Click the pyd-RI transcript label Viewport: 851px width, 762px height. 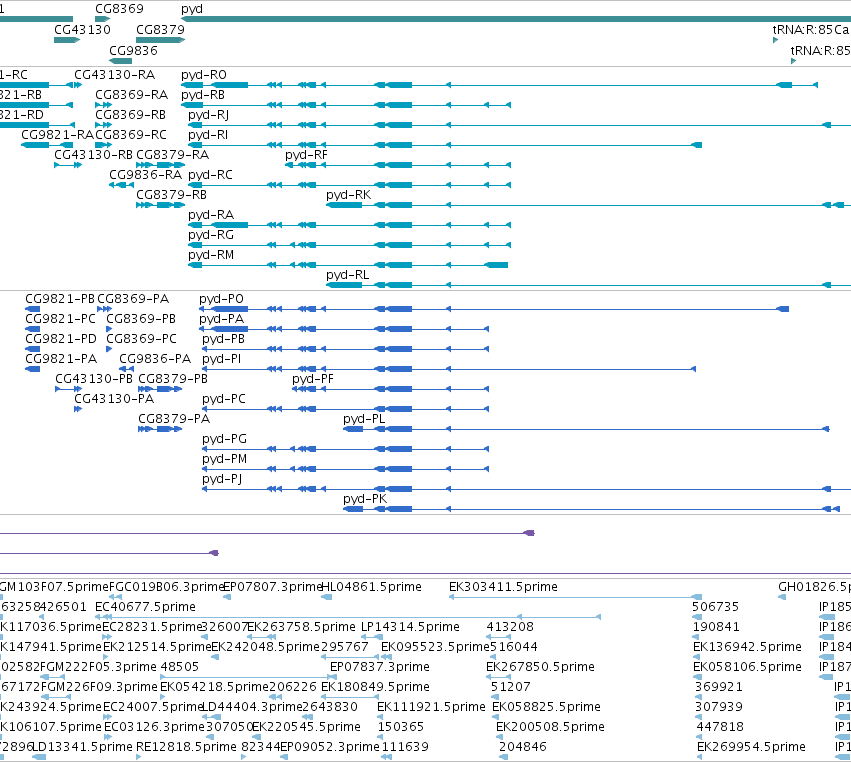pyautogui.click(x=208, y=135)
